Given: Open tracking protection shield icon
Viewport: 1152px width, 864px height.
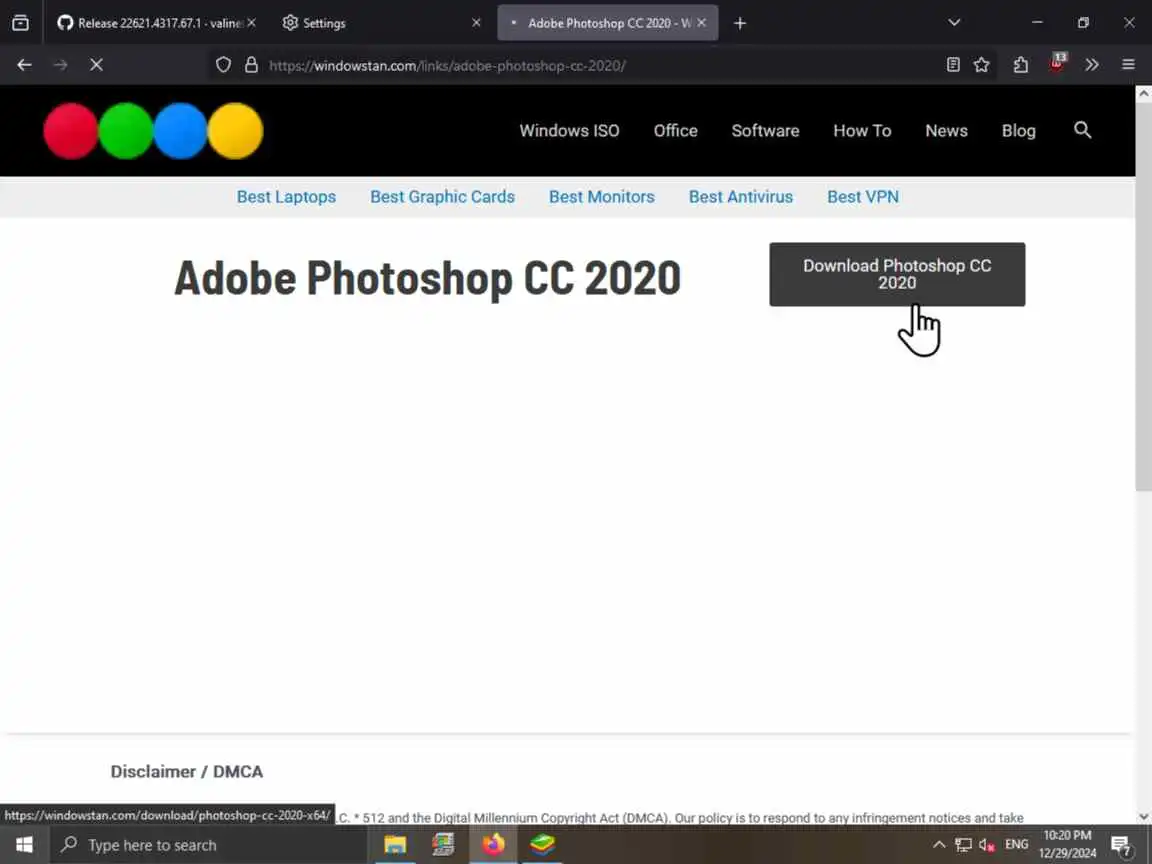Looking at the screenshot, I should click(223, 65).
